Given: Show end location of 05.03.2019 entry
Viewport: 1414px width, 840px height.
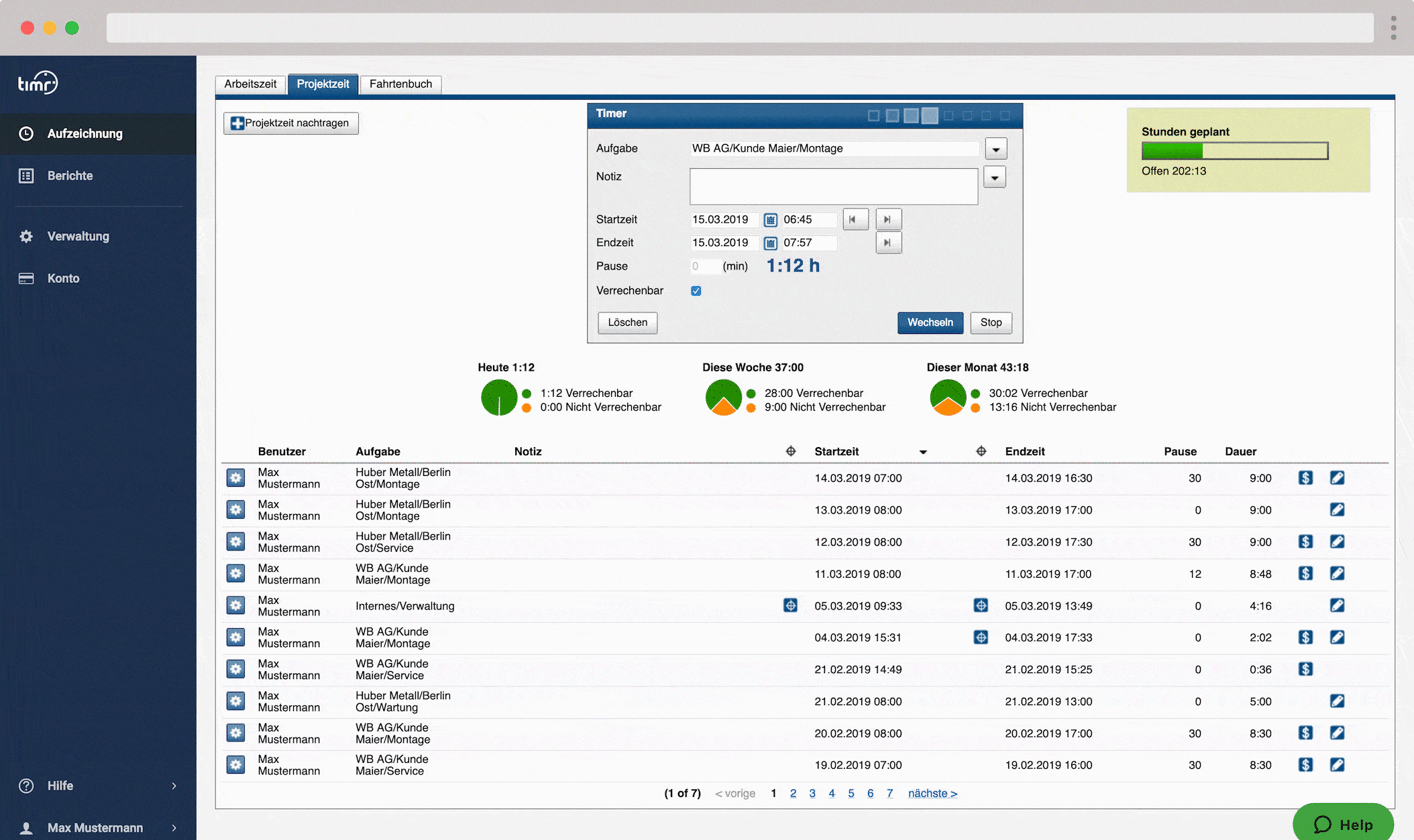Looking at the screenshot, I should (x=981, y=605).
